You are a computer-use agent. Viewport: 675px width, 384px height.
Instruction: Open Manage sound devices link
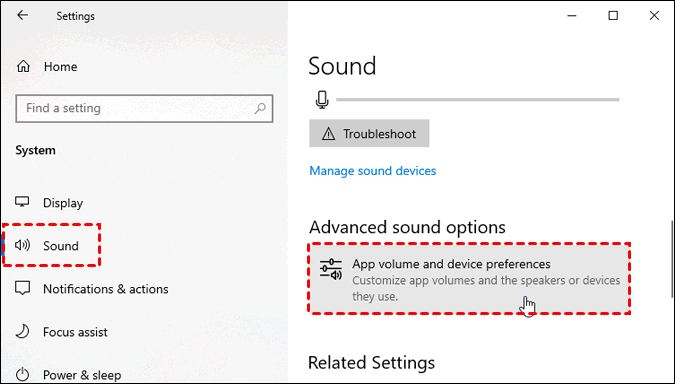pos(373,171)
